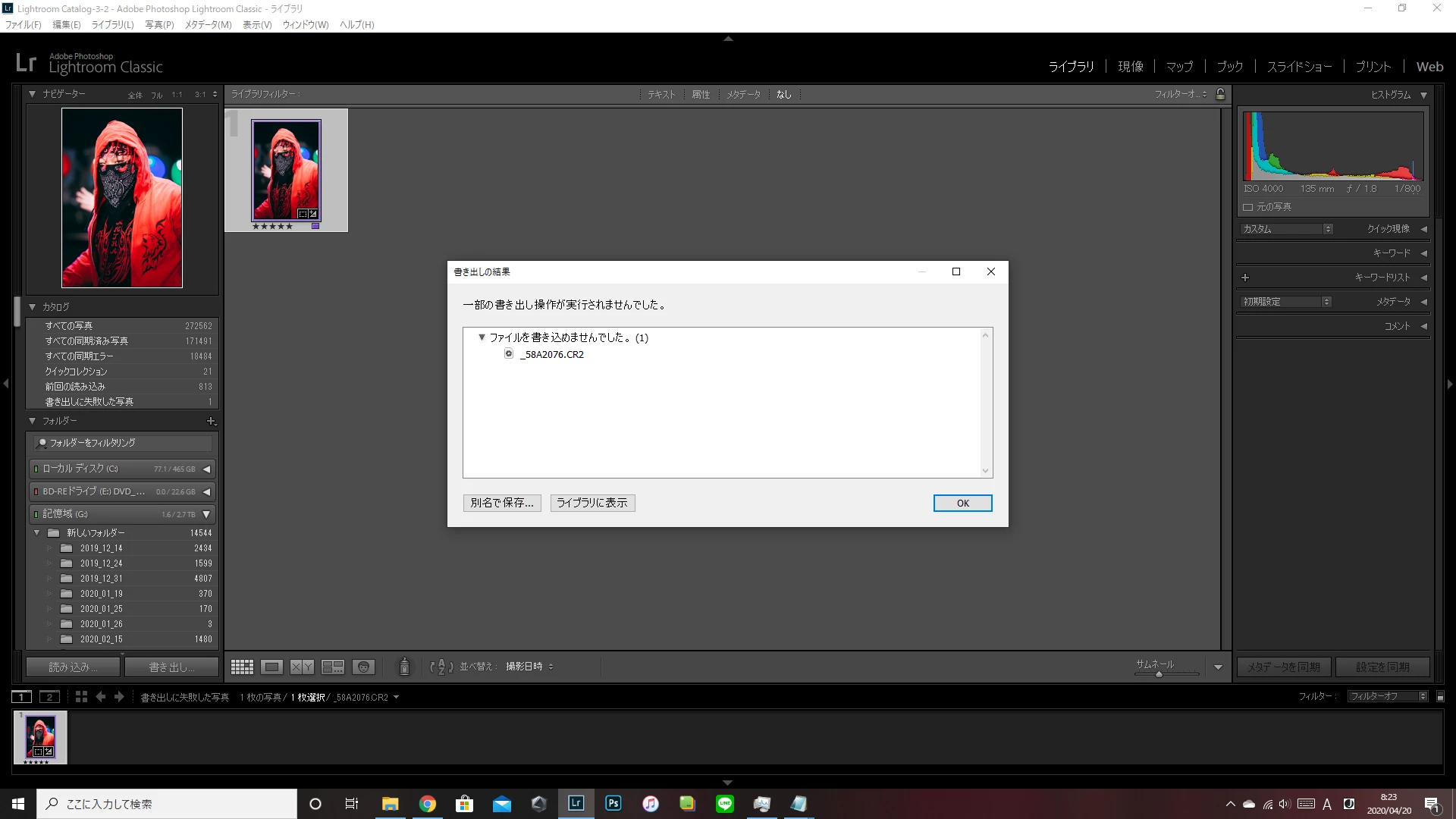Click the filter lock icon
1456x819 pixels.
(x=1220, y=94)
